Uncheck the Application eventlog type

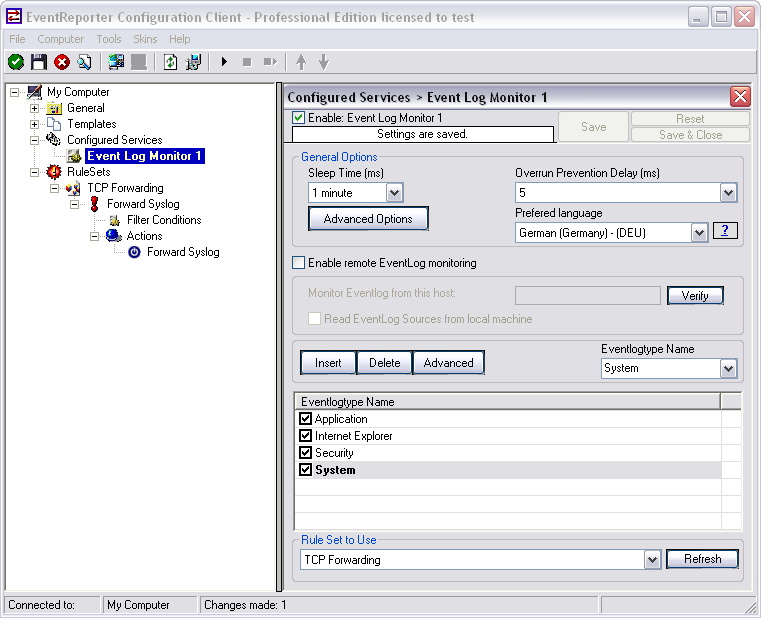305,418
